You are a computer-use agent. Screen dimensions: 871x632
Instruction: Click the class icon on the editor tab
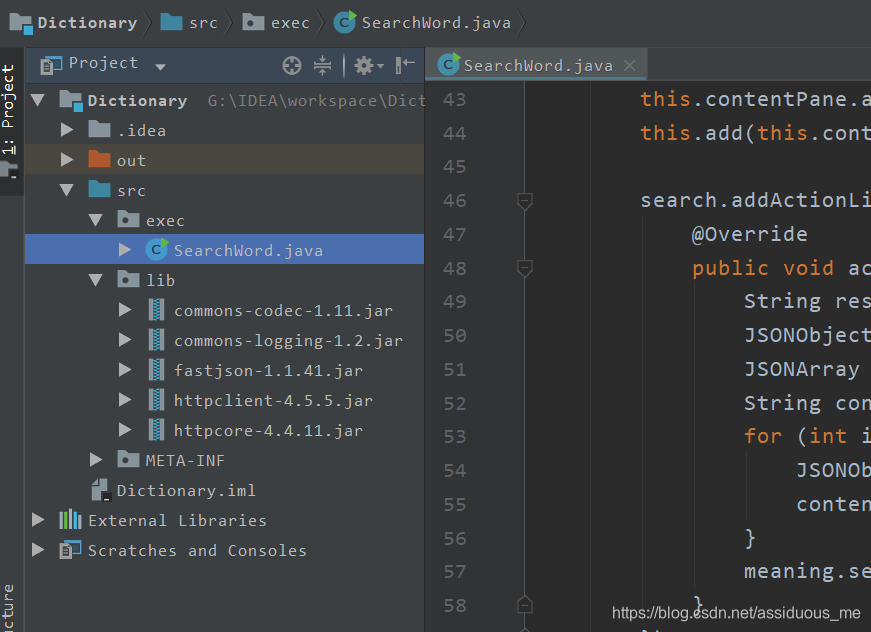click(448, 64)
